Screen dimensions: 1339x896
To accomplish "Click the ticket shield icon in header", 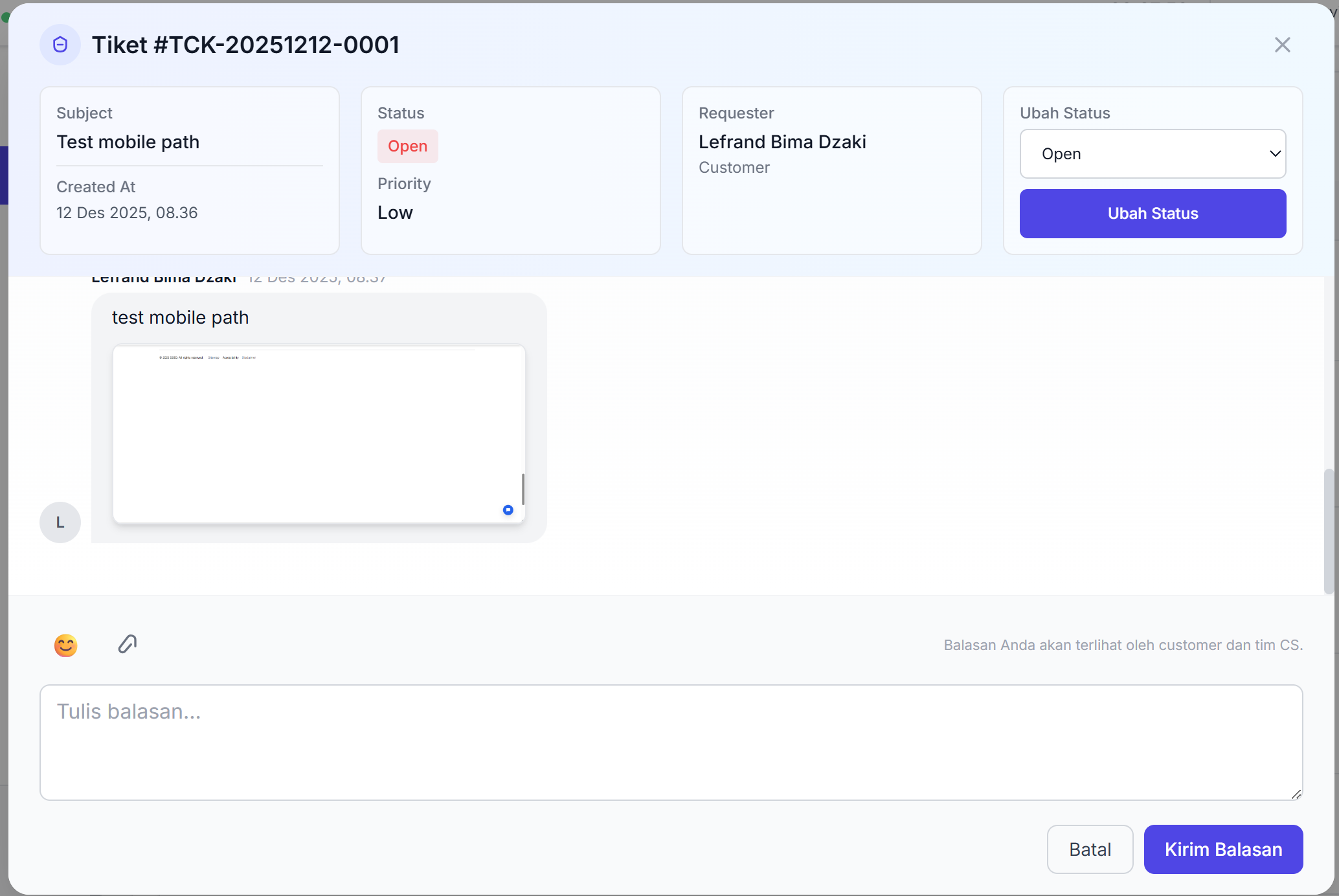I will pos(60,45).
